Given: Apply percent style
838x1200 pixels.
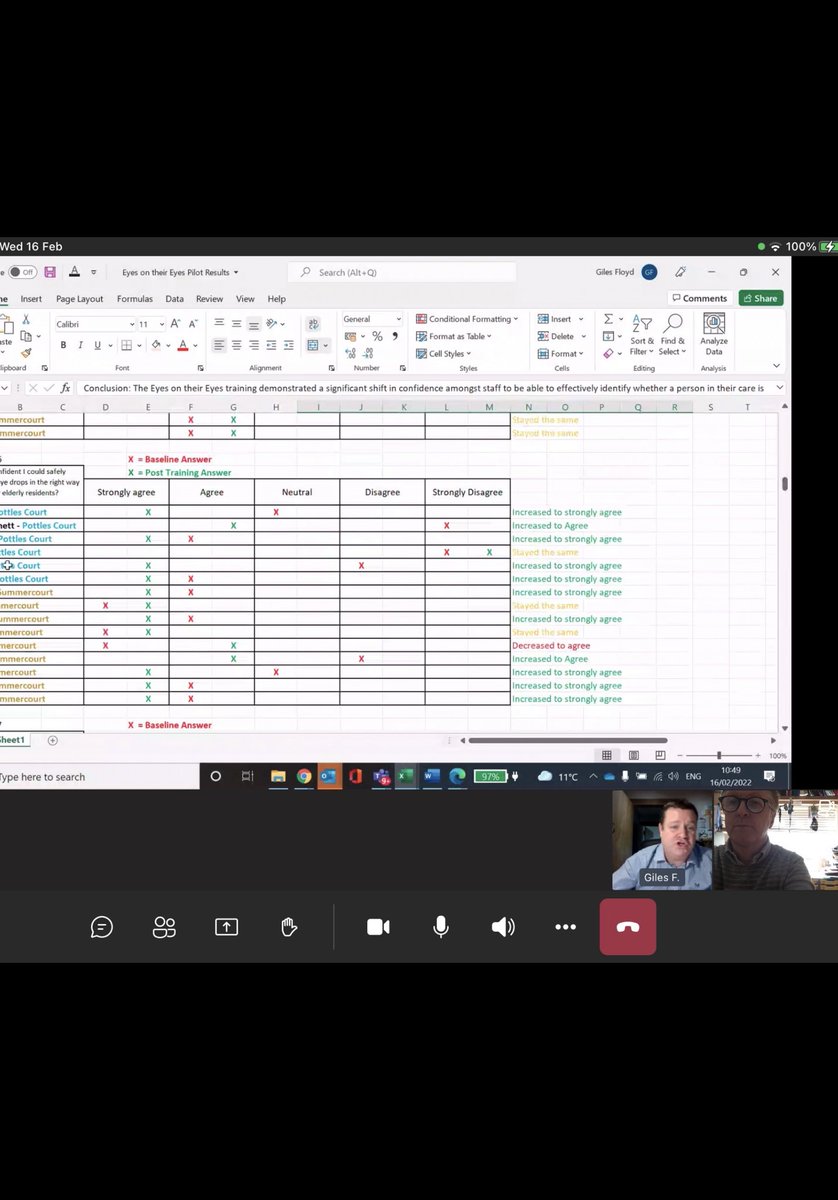Looking at the screenshot, I should (377, 336).
